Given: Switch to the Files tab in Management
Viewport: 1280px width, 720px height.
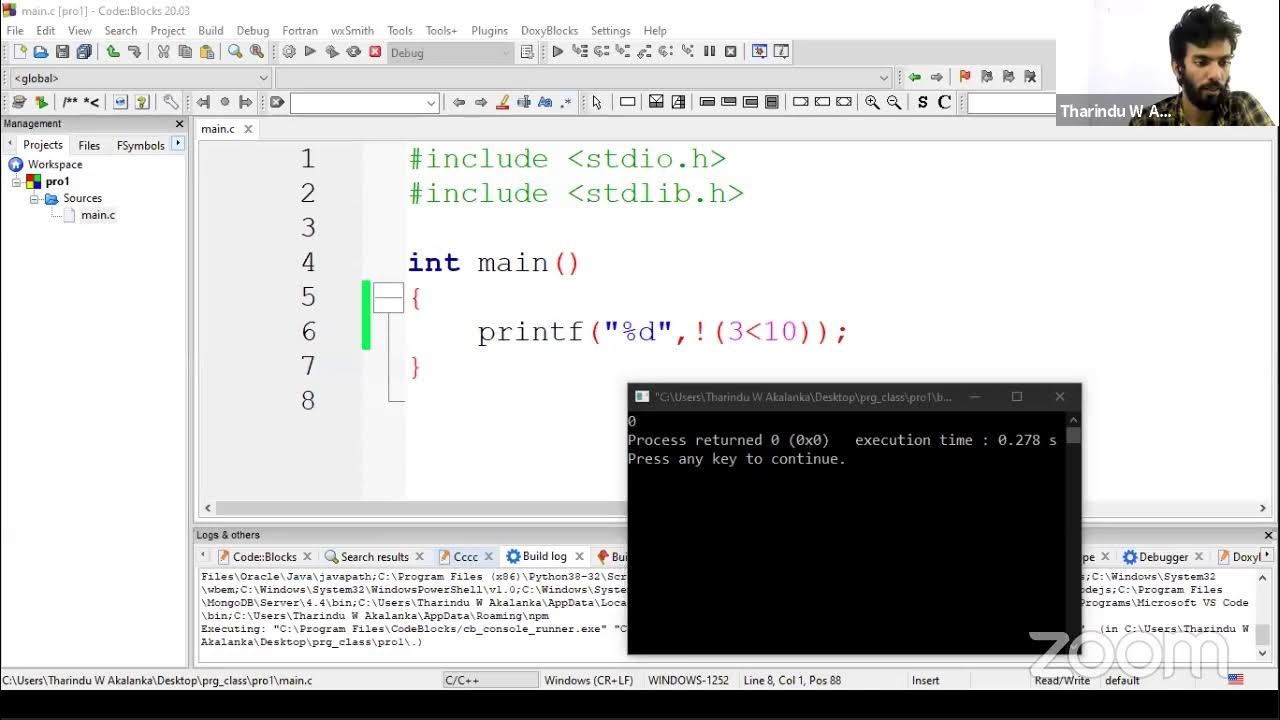Looking at the screenshot, I should [x=89, y=145].
